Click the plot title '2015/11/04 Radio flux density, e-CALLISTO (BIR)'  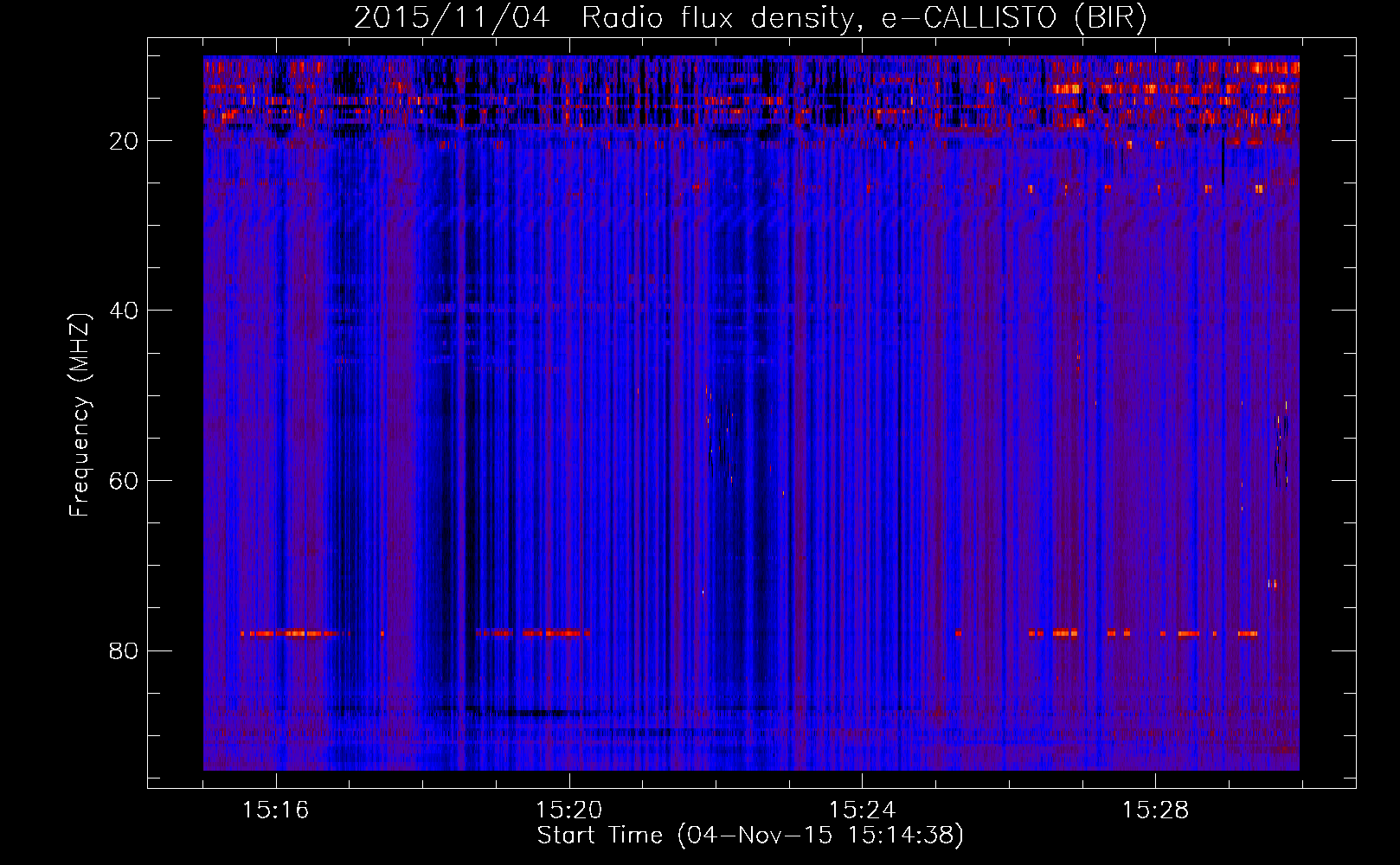(x=751, y=17)
